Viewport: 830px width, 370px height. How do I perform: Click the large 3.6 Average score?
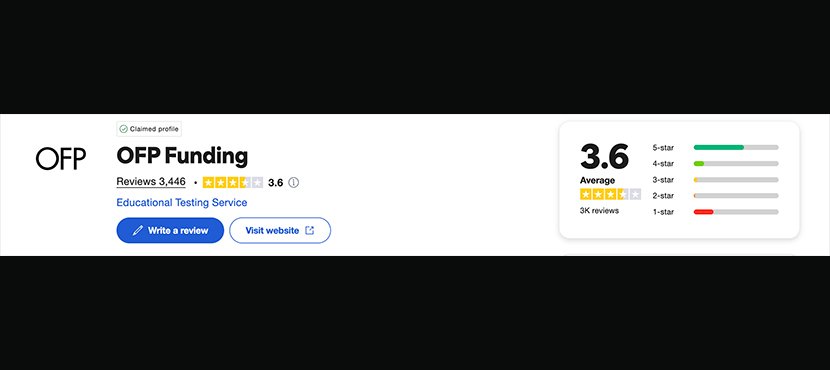pos(605,156)
